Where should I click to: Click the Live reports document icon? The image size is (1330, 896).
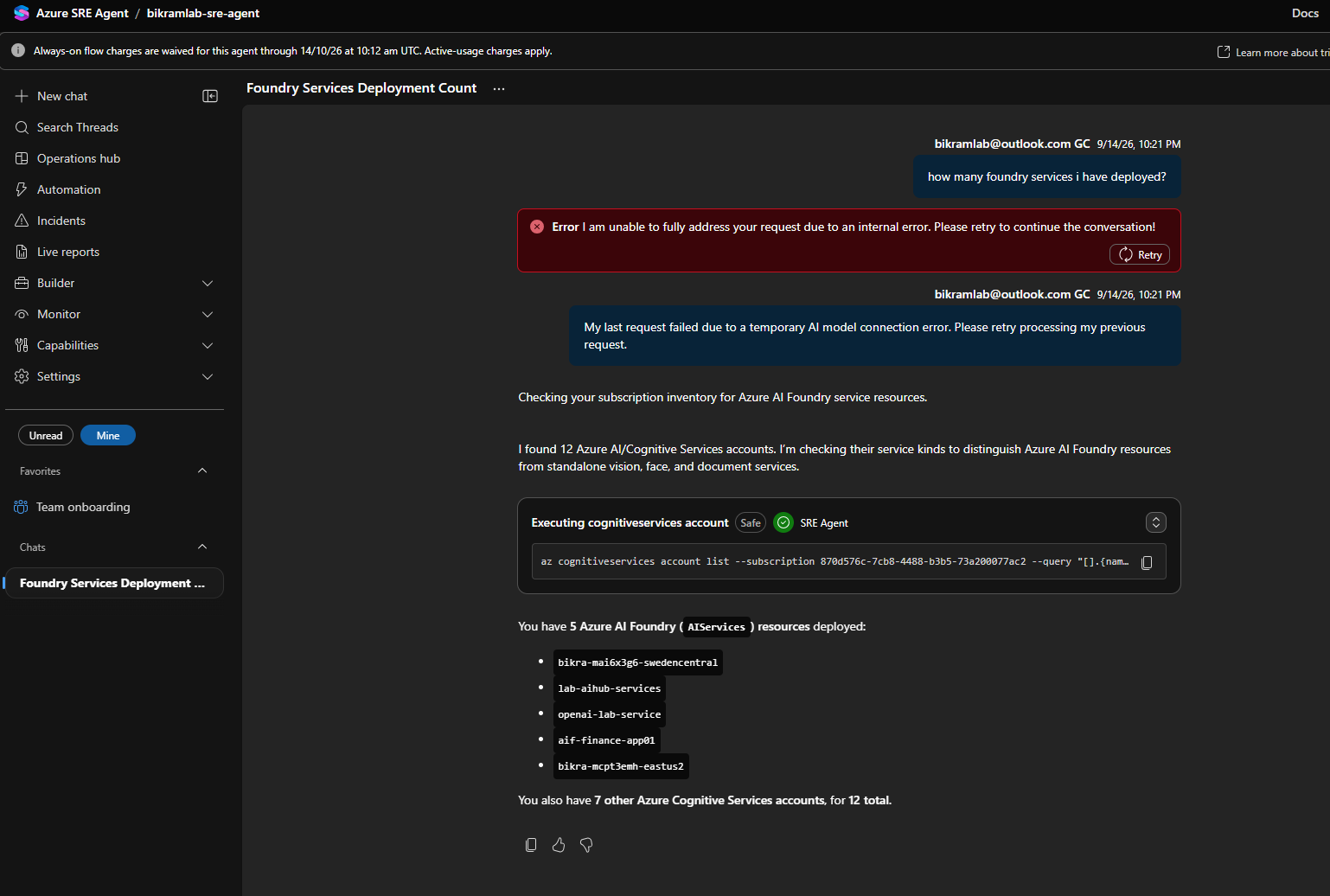point(22,252)
